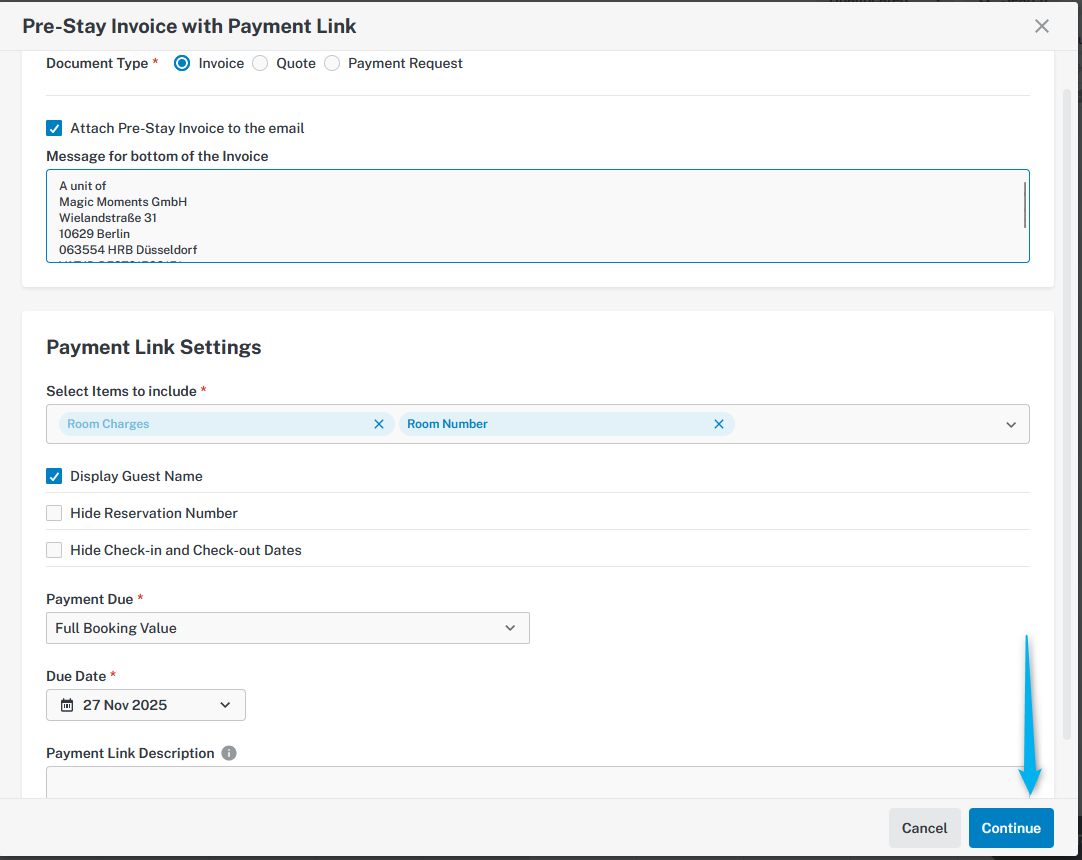1082x860 pixels.
Task: Enable Hide Reservation Number
Action: [55, 513]
